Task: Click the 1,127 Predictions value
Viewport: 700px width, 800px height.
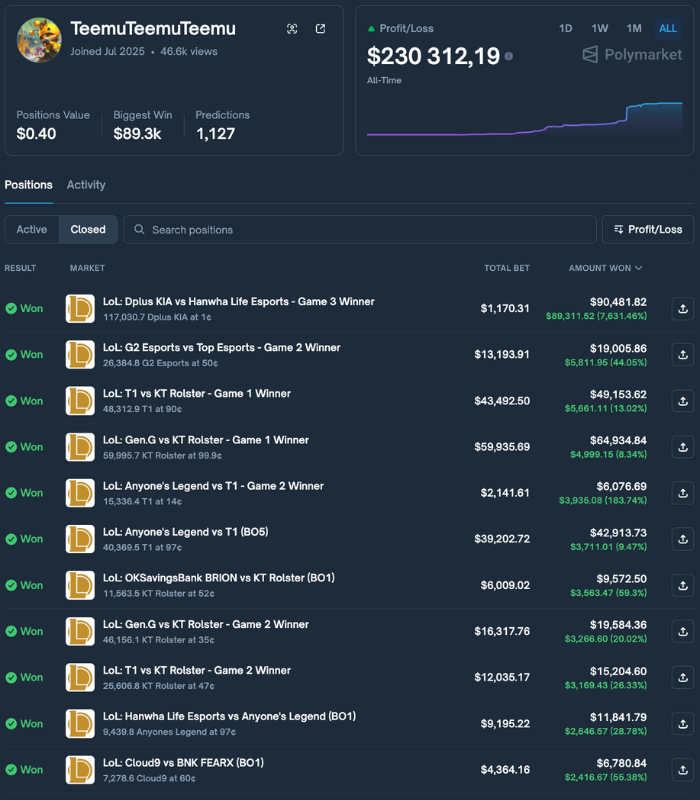Action: click(x=215, y=134)
